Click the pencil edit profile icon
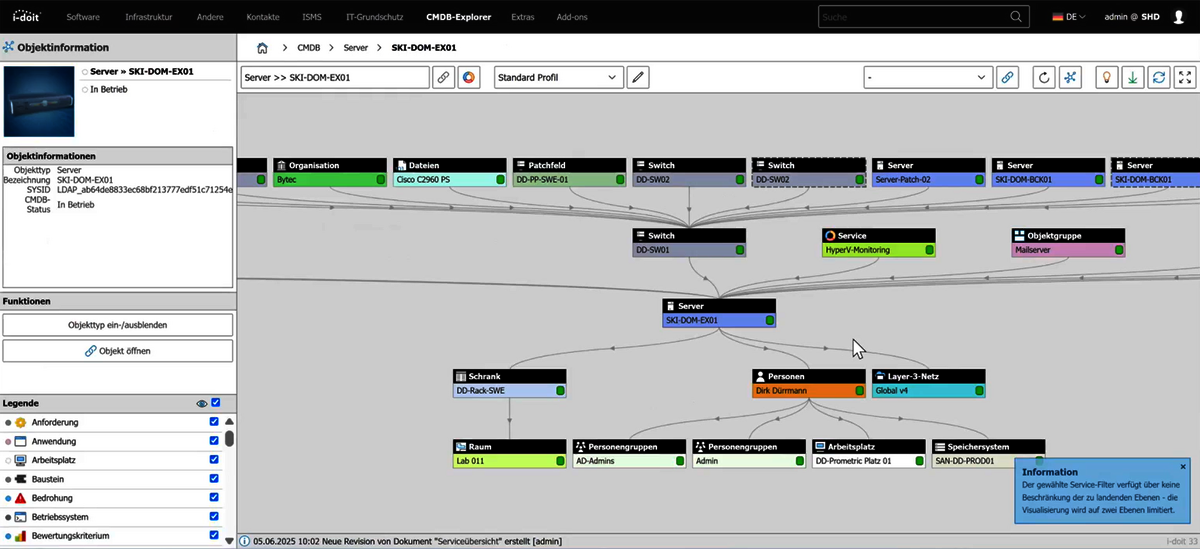The width and height of the screenshot is (1200, 549). click(638, 77)
